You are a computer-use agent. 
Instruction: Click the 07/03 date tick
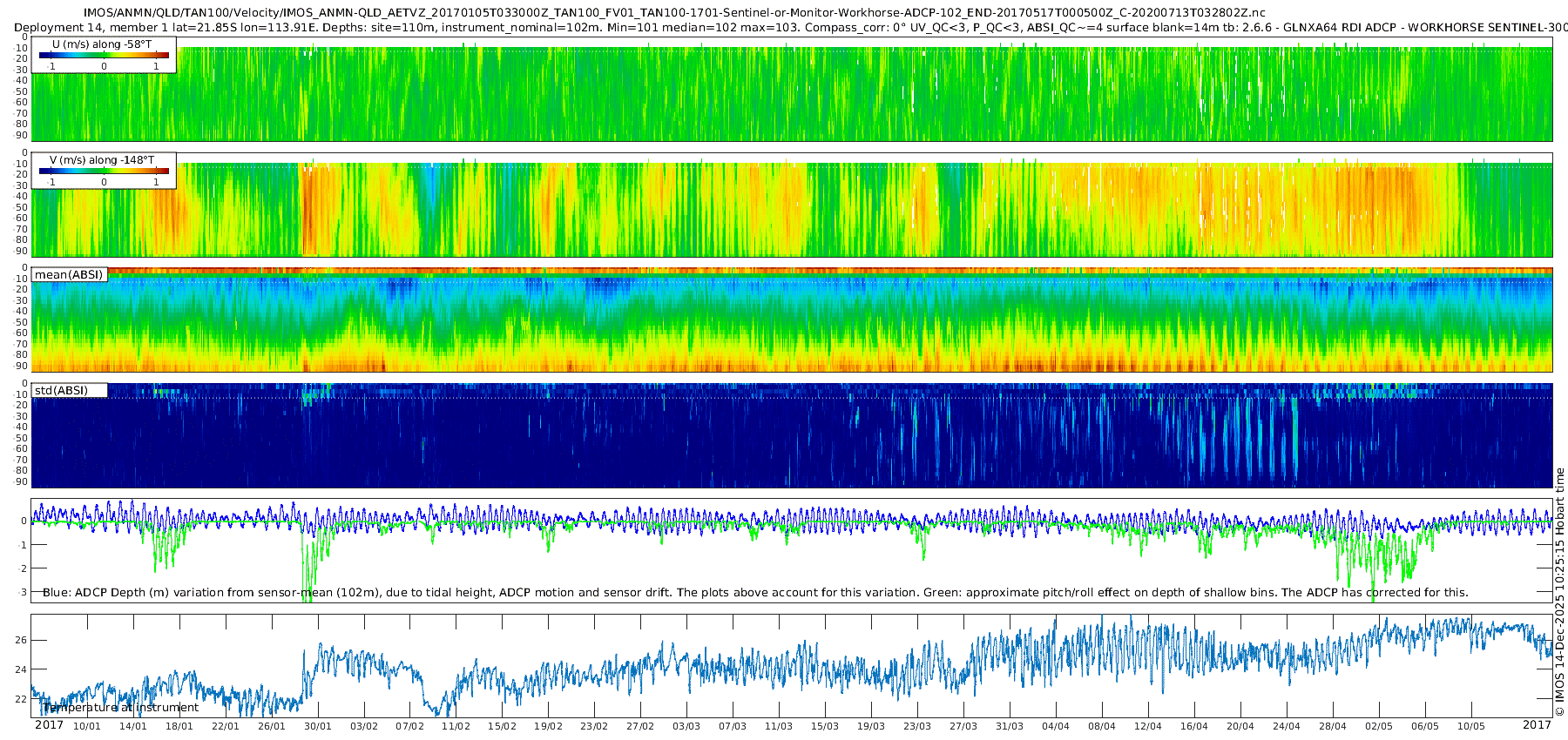point(733,726)
